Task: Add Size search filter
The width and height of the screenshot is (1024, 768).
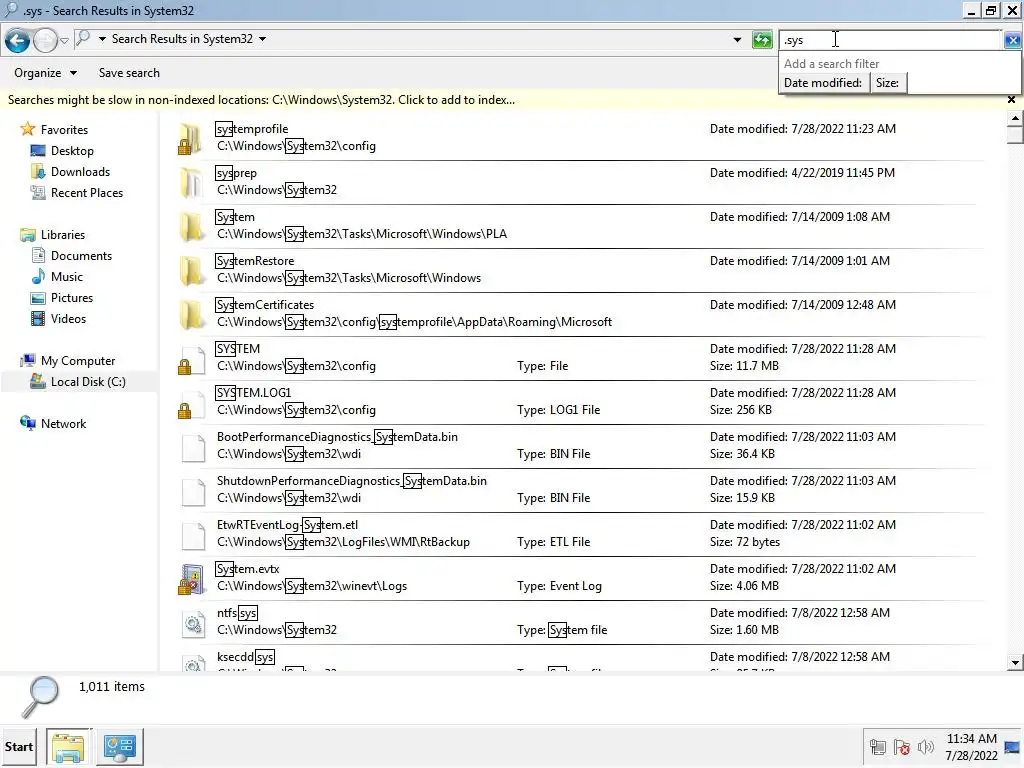Action: (888, 83)
